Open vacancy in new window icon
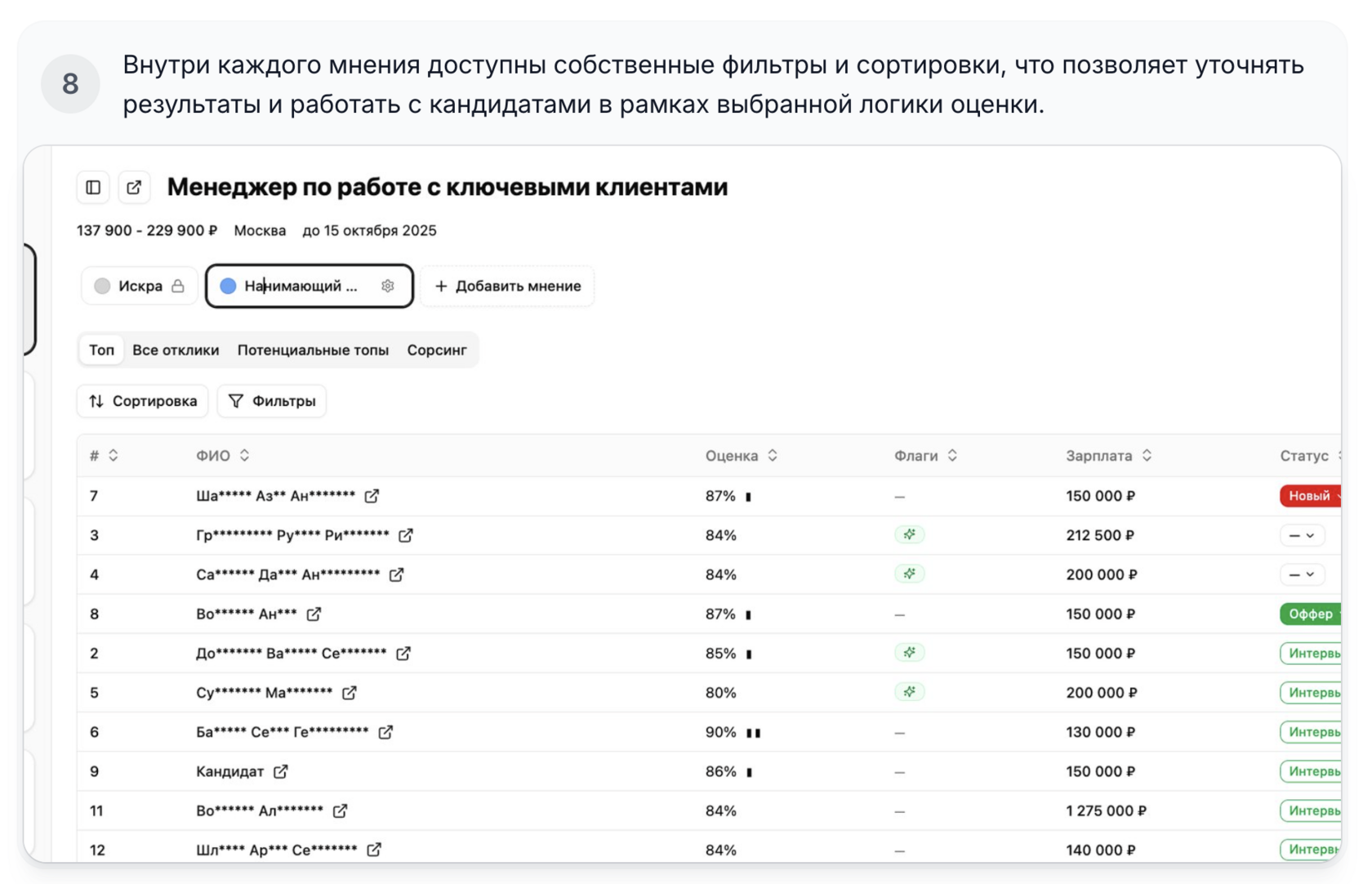Screen dimensions: 1372x884 coord(134,188)
